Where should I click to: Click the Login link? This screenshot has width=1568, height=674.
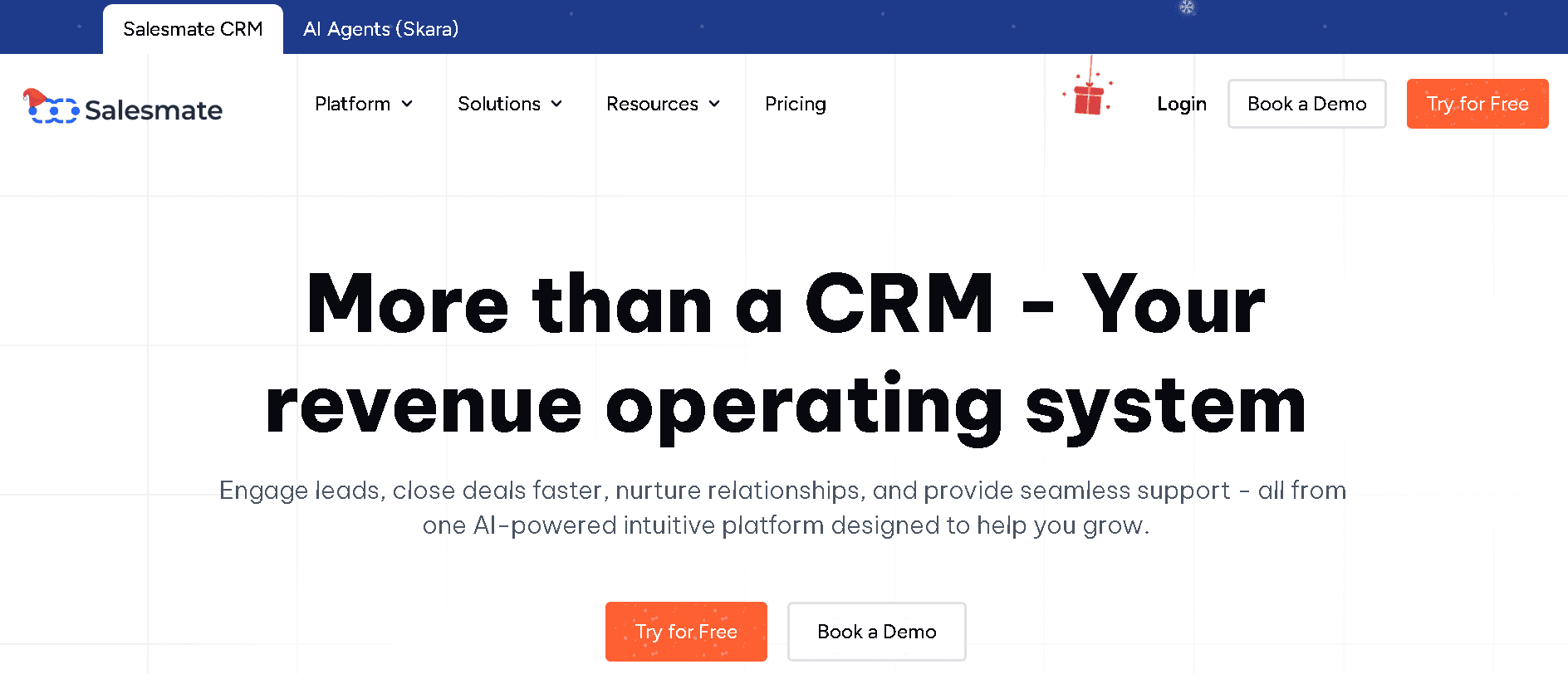click(1182, 104)
